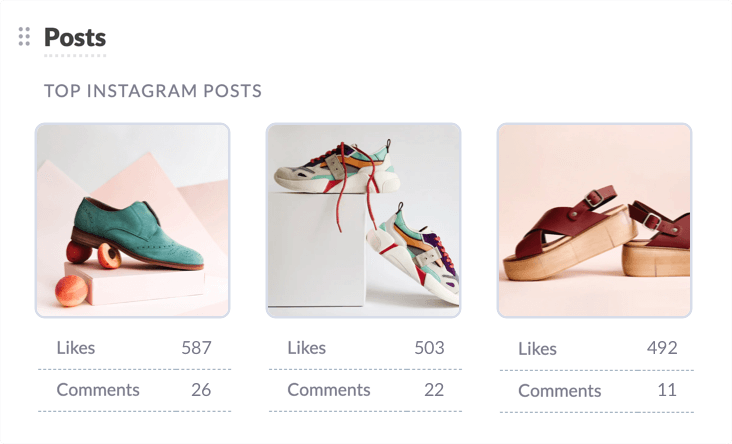Click the 587 likes value
The width and height of the screenshot is (732, 444).
pyautogui.click(x=197, y=348)
